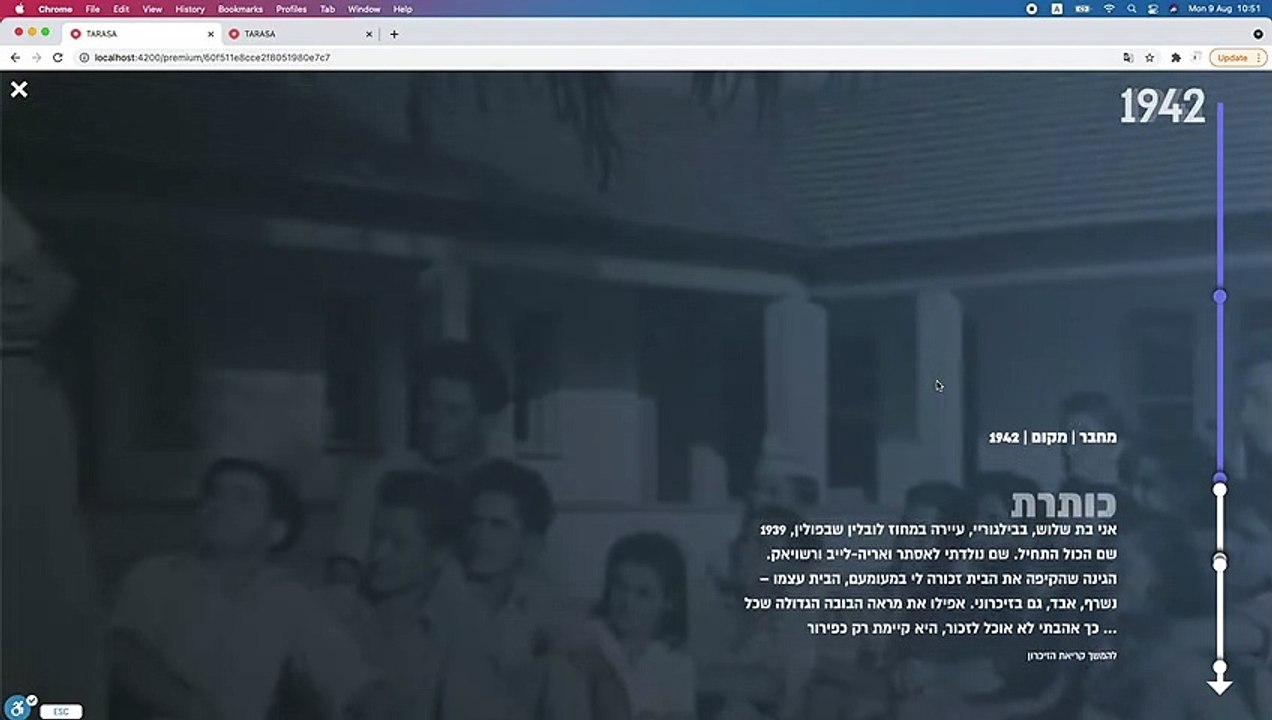Click the down arrow at the timeline end
The width and height of the screenshot is (1272, 720).
point(1219,686)
